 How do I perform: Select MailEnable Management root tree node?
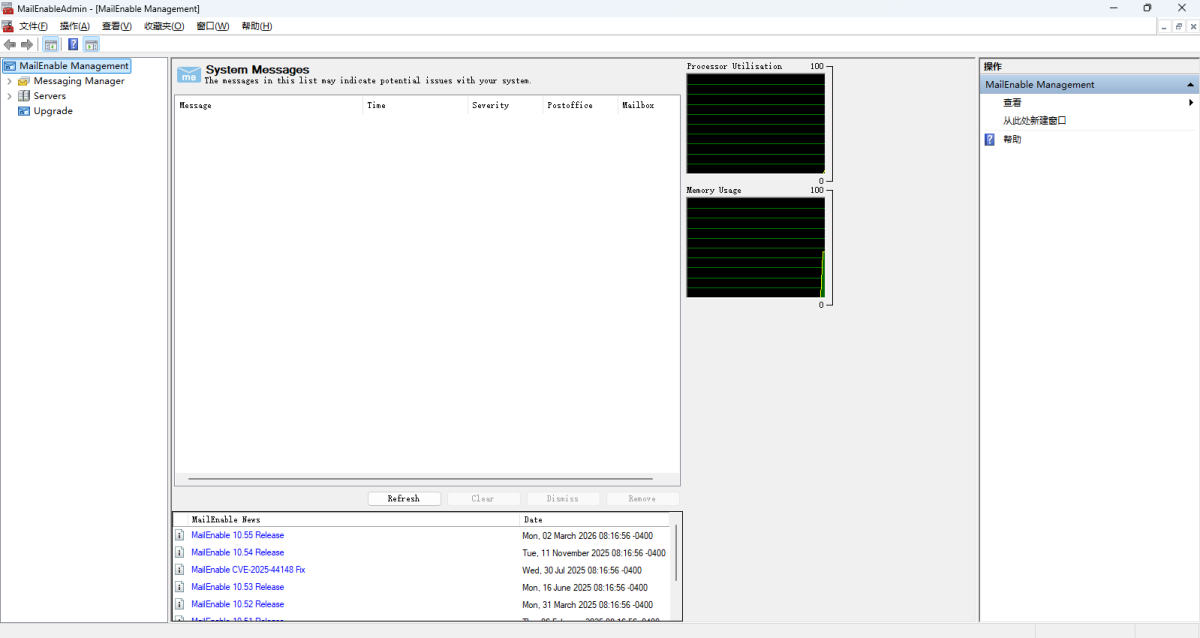click(x=74, y=66)
